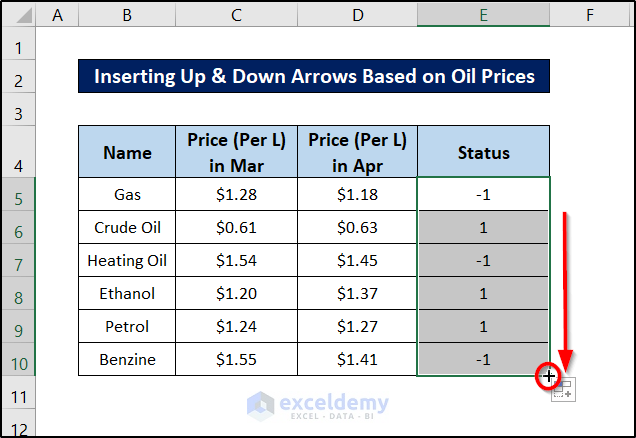636x438 pixels.
Task: Select Petrol April price $1.27
Action: click(355, 326)
